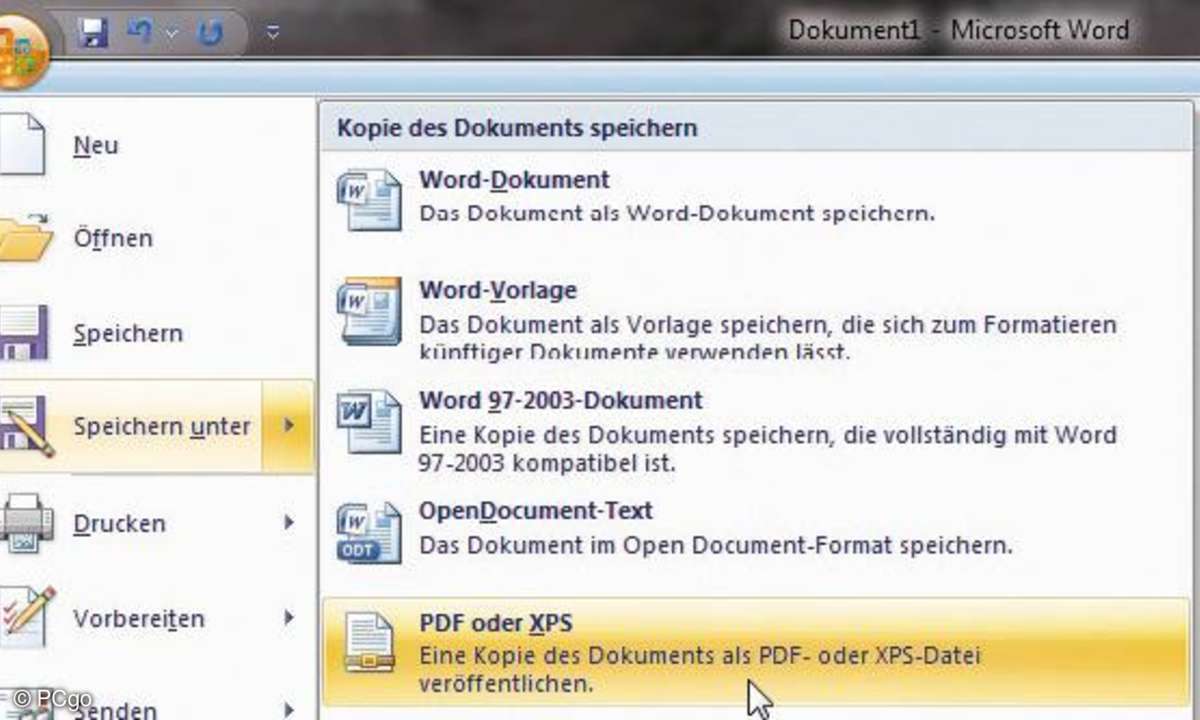Click the Word-Vorlage template icon
1200x720 pixels.
coord(369,310)
